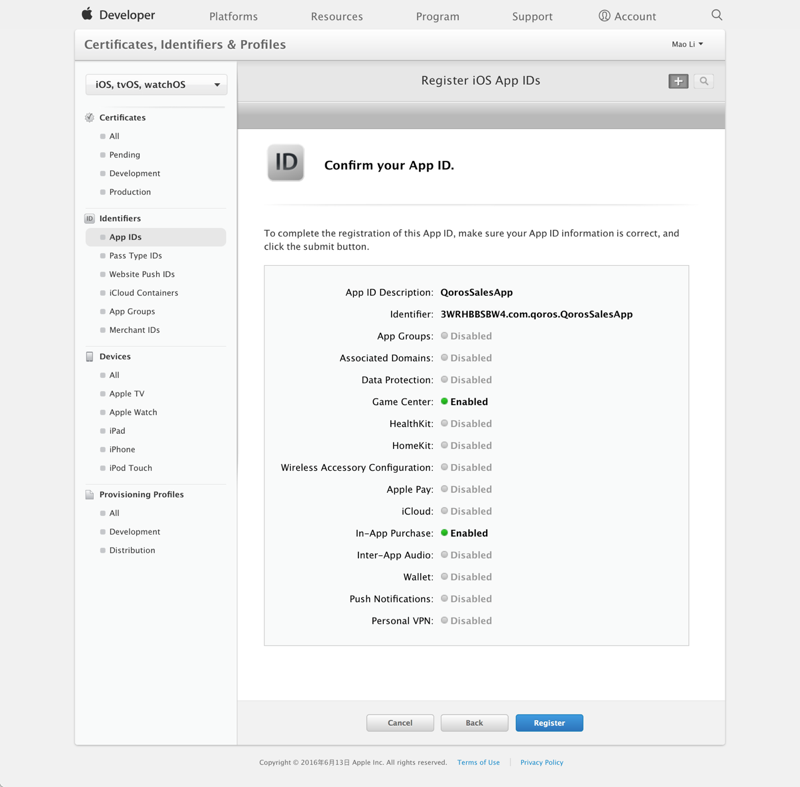800x787 pixels.
Task: Click the 3WRHBBSBW4.com.qoros.QorosSalesApp identifier
Action: [x=537, y=314]
